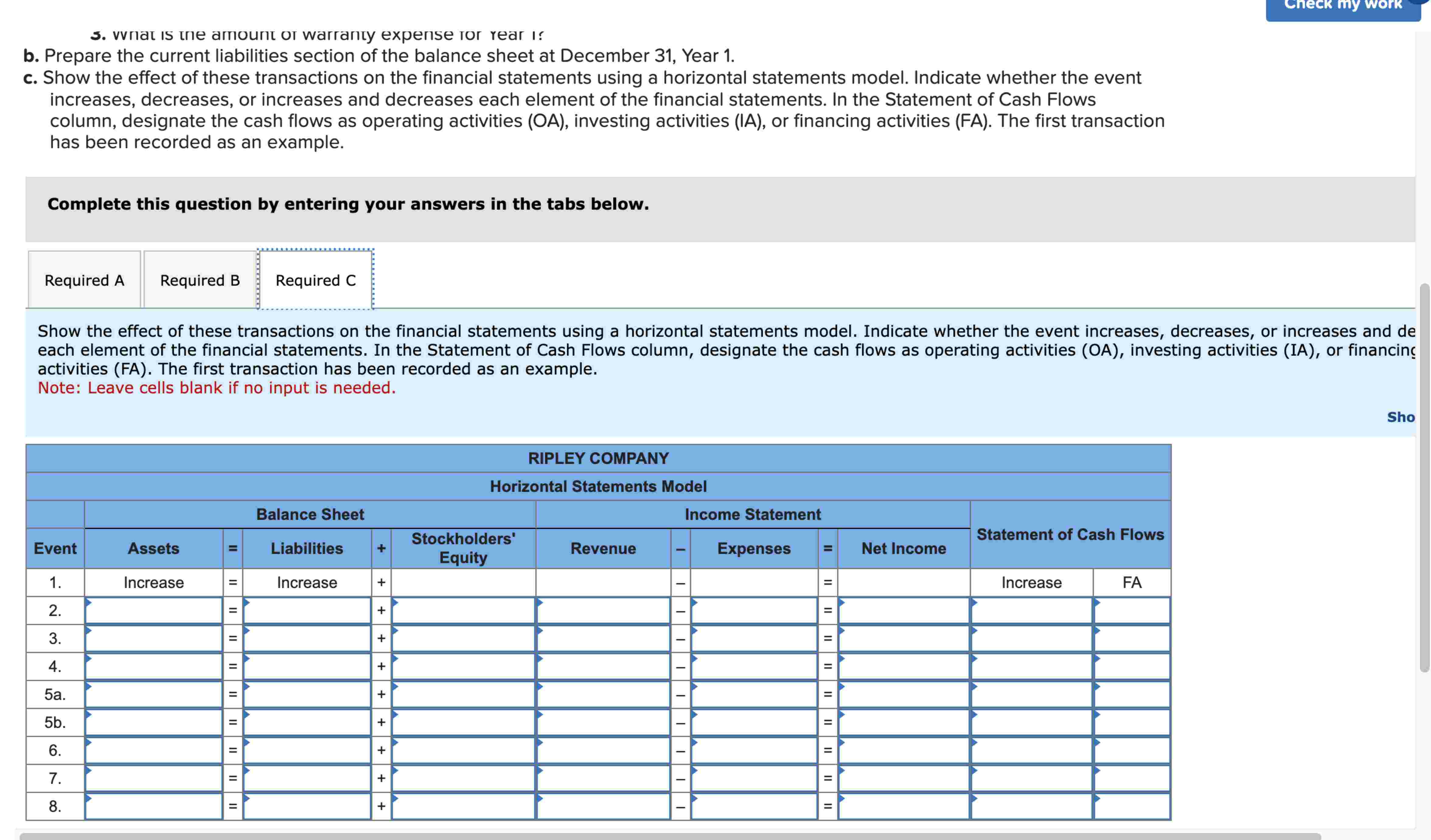The image size is (1431, 840).
Task: Open Assets dropdown for event 4
Action: (x=153, y=666)
